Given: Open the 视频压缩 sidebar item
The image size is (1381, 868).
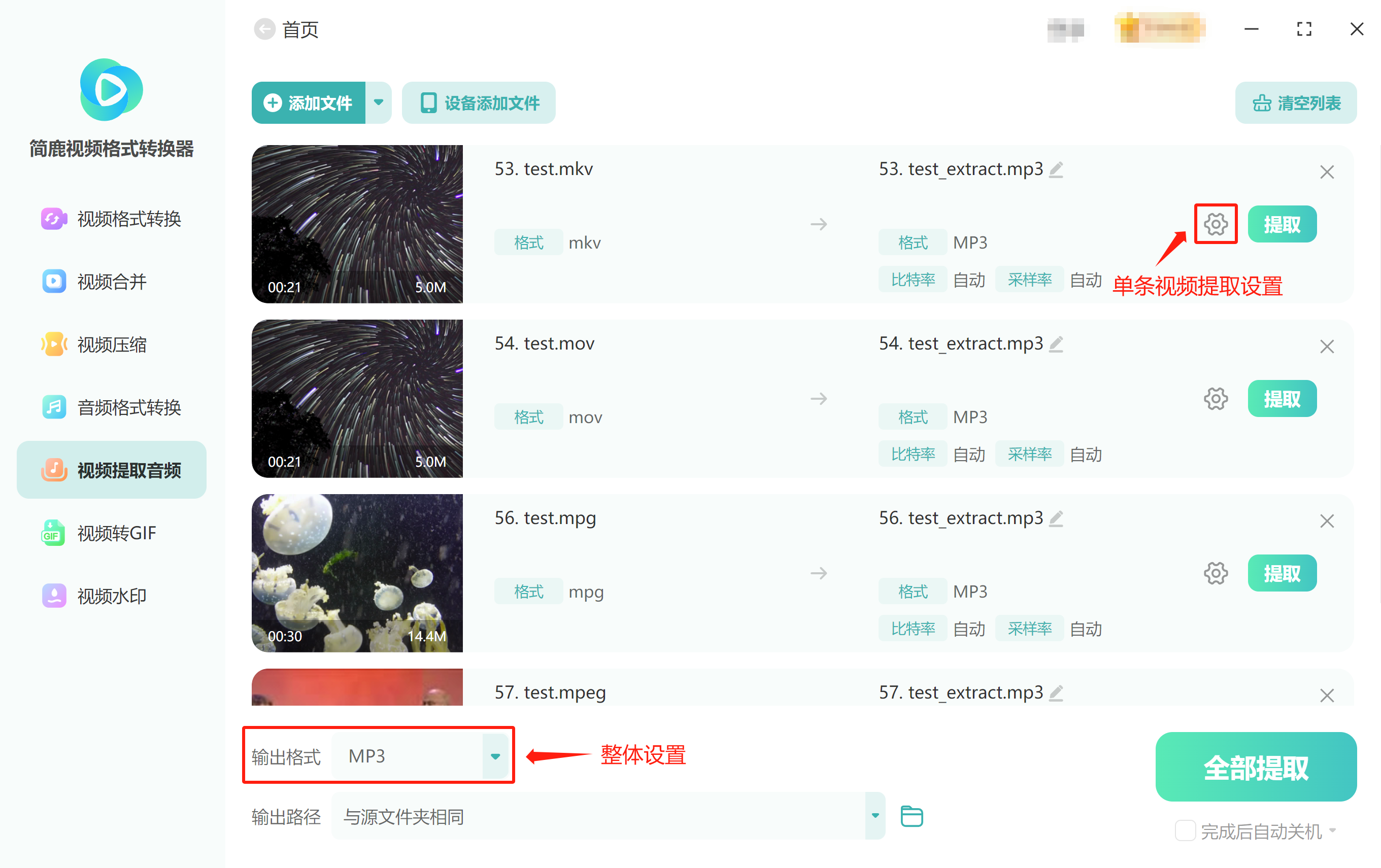Looking at the screenshot, I should tap(111, 344).
